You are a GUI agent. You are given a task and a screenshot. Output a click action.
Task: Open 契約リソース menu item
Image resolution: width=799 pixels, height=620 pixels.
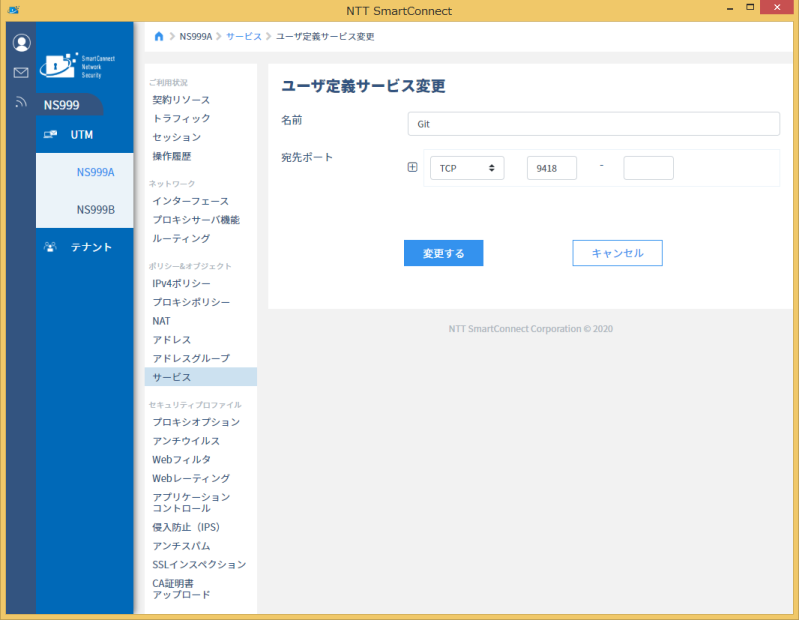tap(181, 100)
